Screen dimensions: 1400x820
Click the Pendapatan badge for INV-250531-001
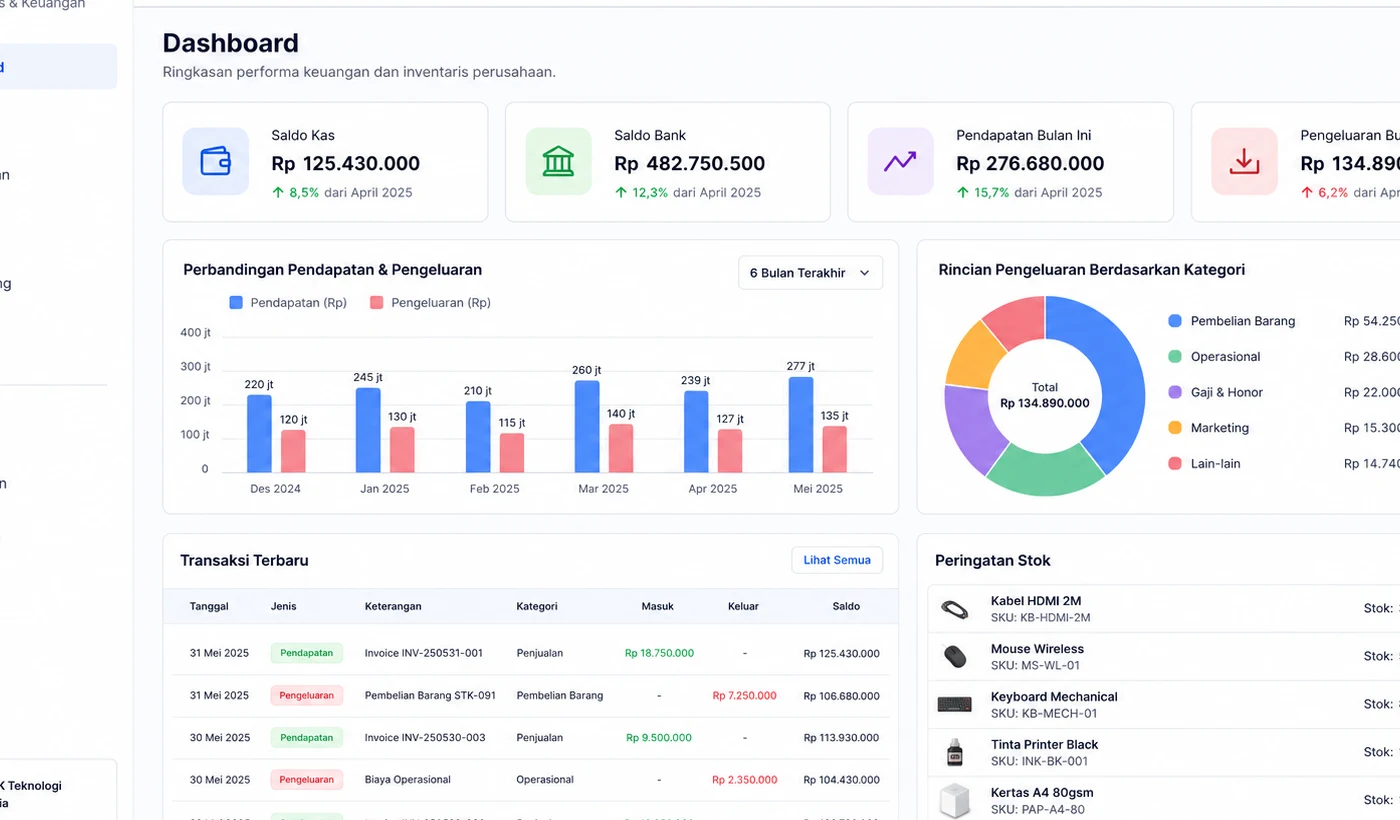click(306, 653)
